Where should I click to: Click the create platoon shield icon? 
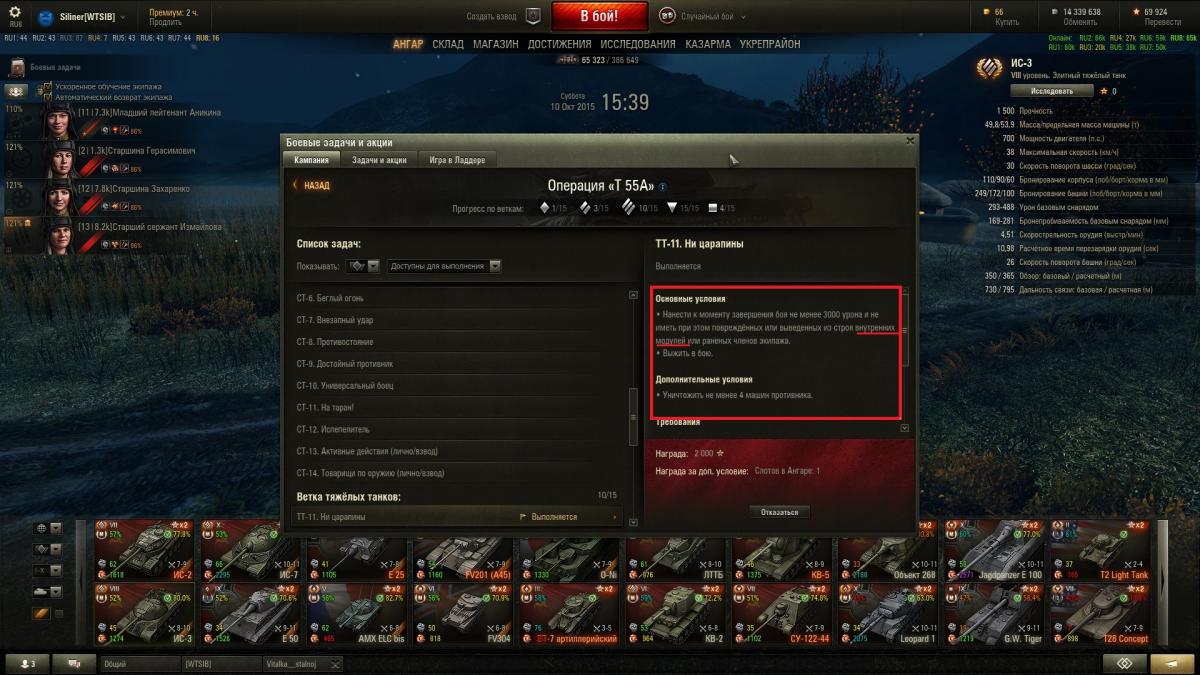(x=533, y=16)
